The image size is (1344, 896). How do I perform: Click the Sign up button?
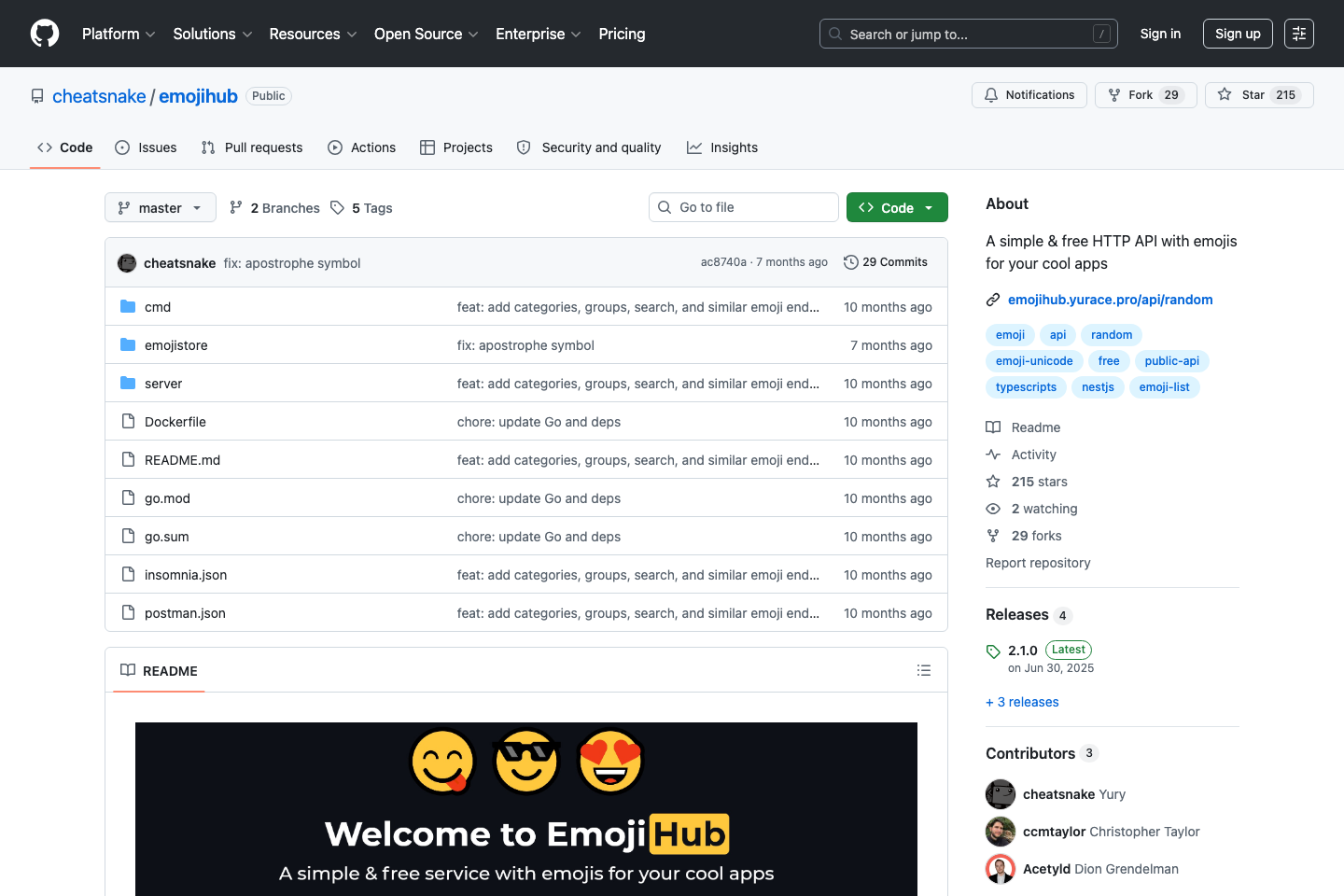pos(1238,34)
